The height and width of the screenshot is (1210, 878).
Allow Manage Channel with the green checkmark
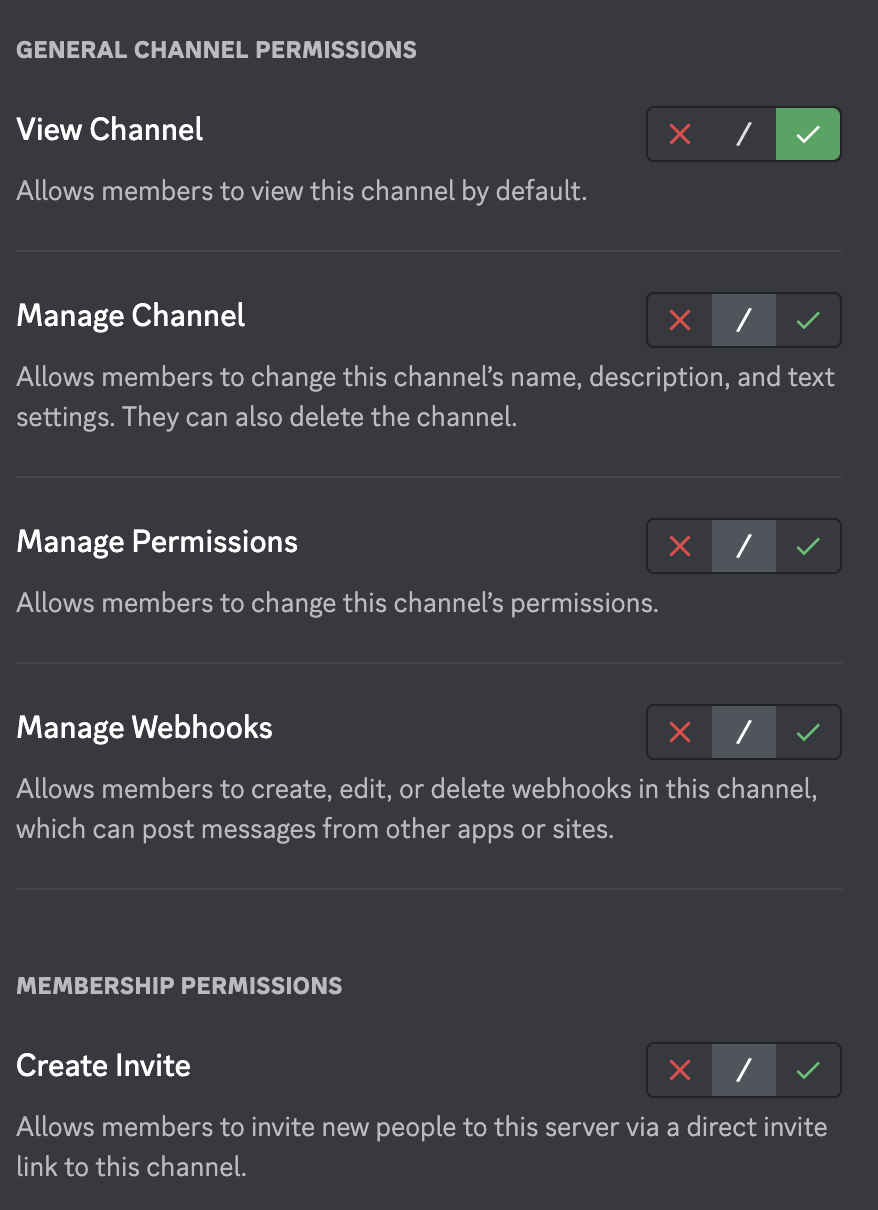808,320
